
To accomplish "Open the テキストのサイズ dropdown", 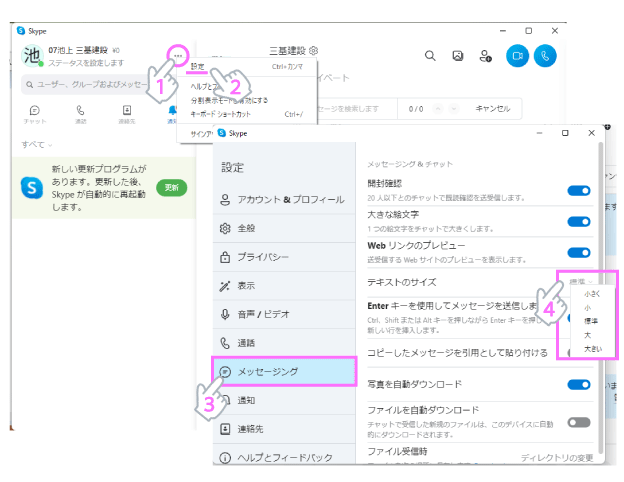I will tap(581, 281).
